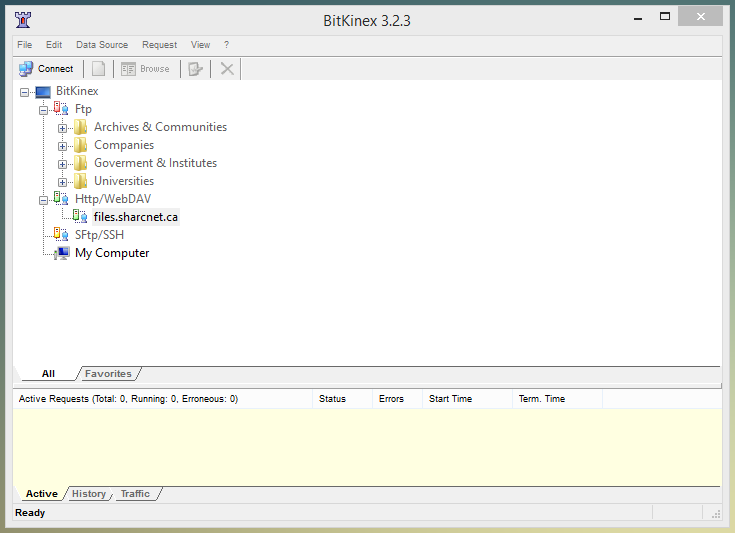Click the Browse toolbar button
The image size is (735, 533).
(x=146, y=69)
